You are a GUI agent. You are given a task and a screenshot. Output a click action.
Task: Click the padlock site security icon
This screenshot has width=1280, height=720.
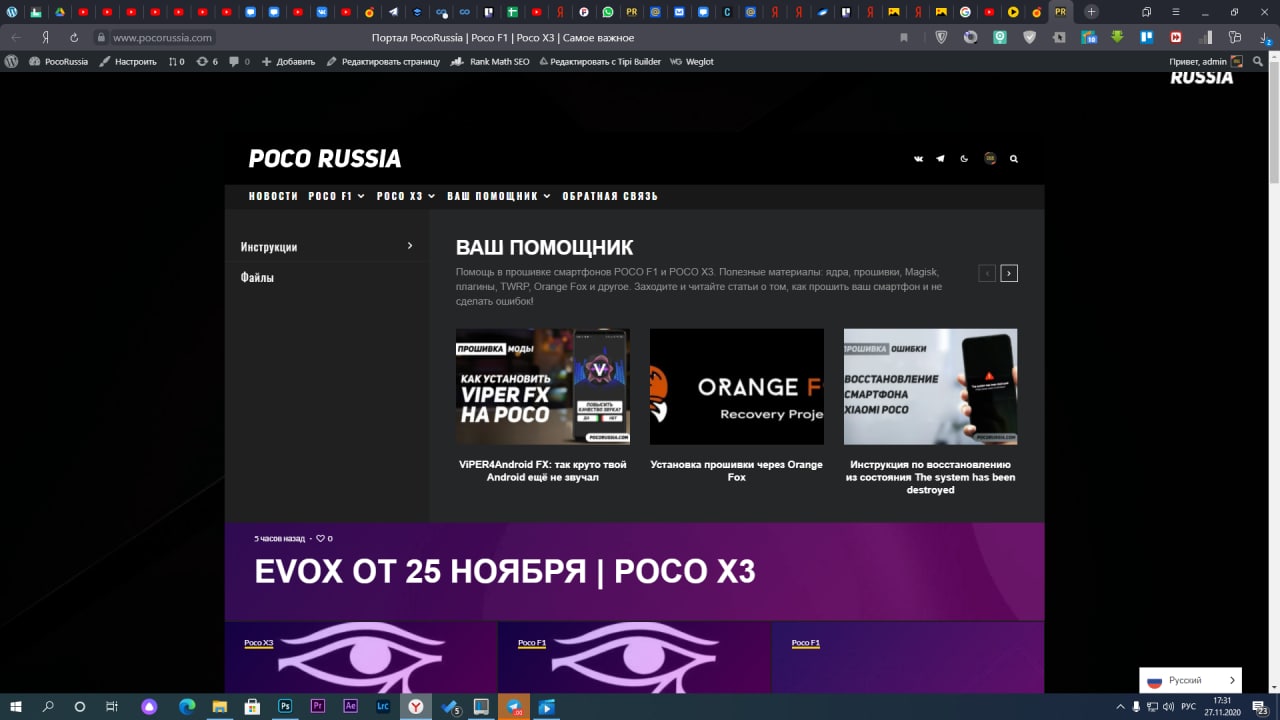point(100,37)
